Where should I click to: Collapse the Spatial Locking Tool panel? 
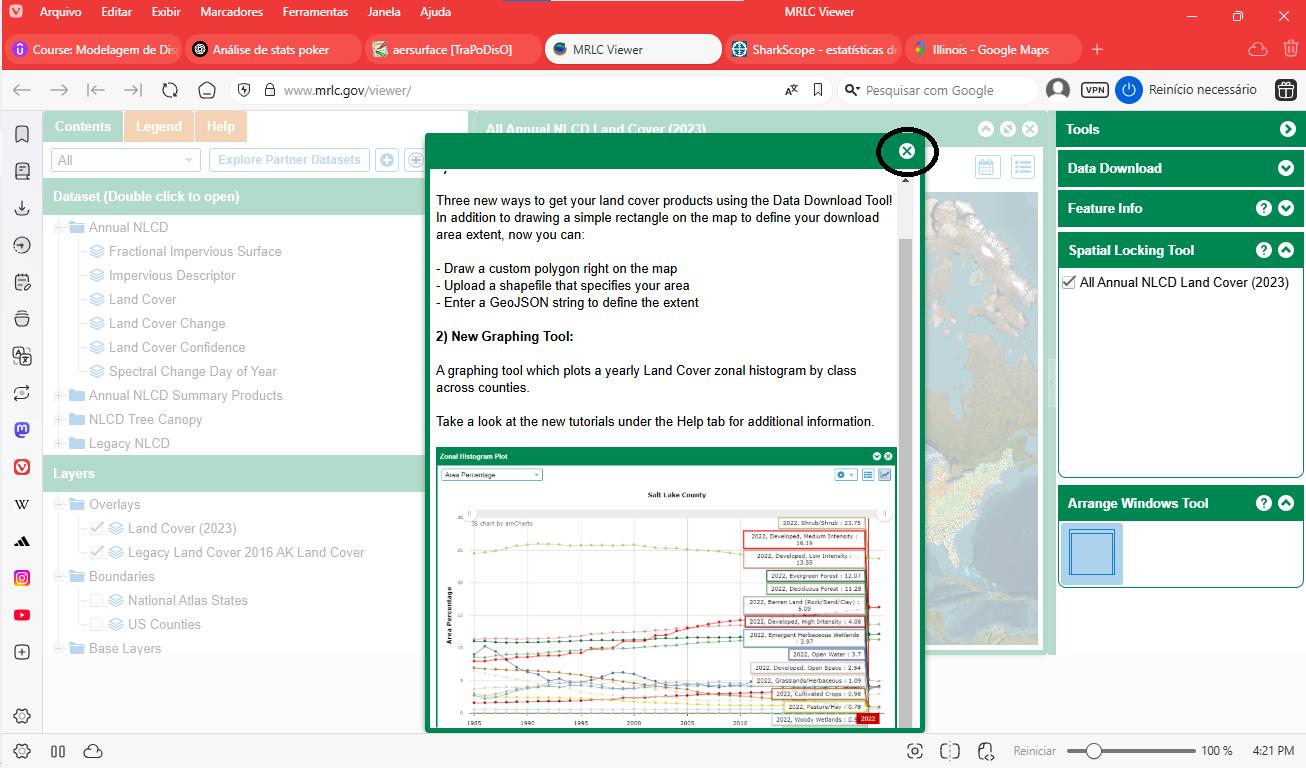click(x=1286, y=250)
